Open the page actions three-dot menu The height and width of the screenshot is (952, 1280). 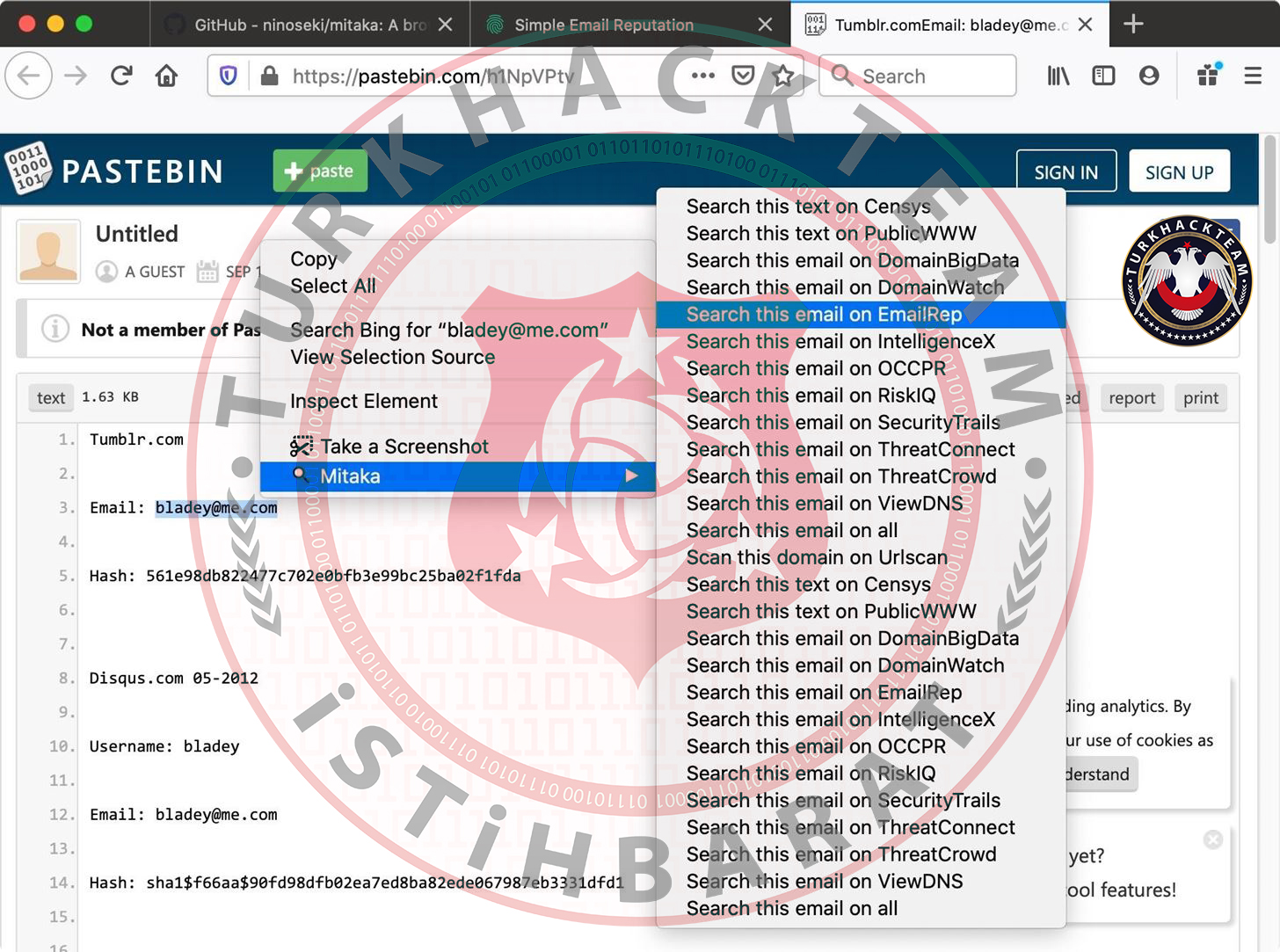(703, 76)
